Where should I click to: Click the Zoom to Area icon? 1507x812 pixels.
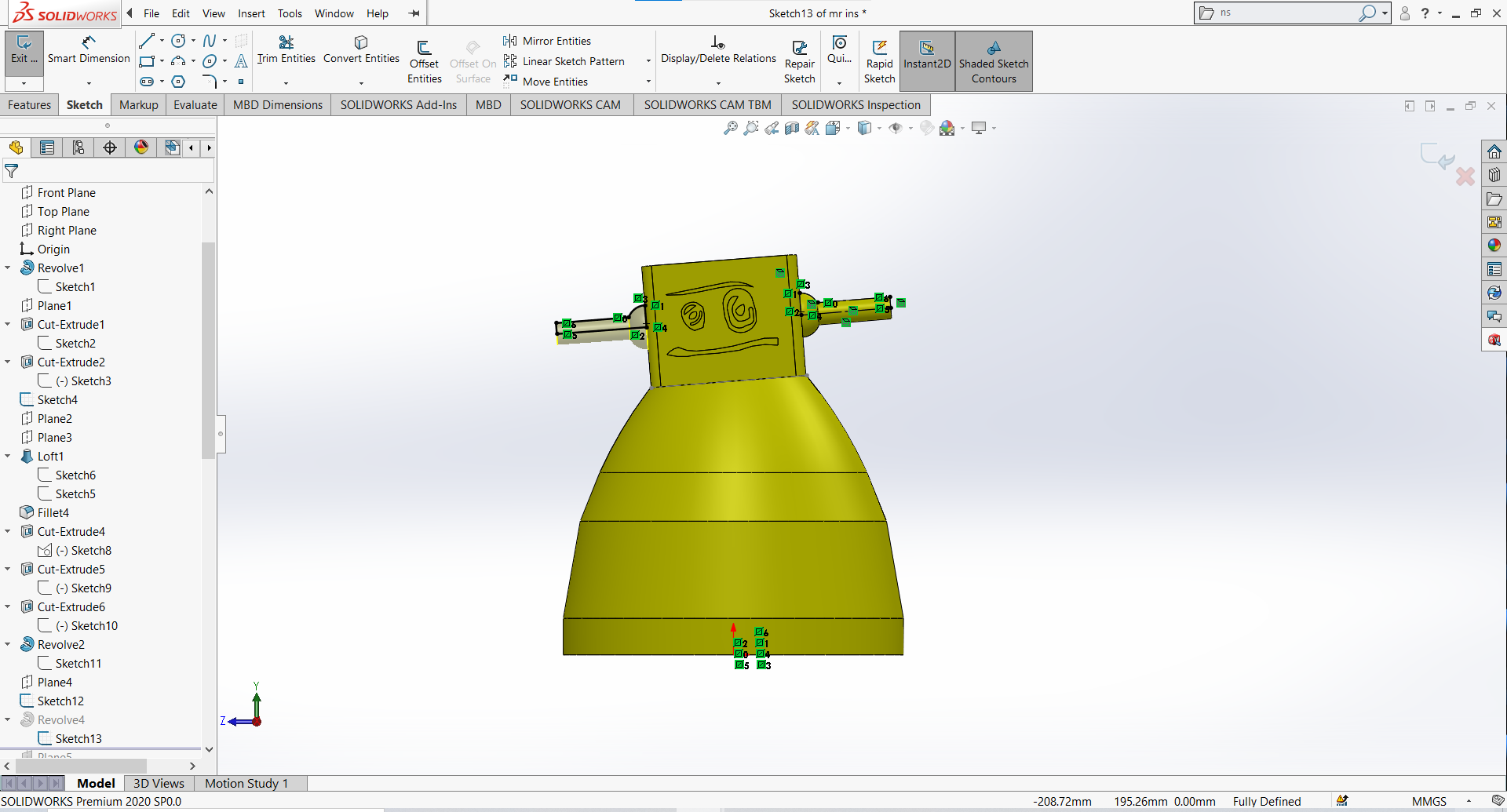pos(751,128)
